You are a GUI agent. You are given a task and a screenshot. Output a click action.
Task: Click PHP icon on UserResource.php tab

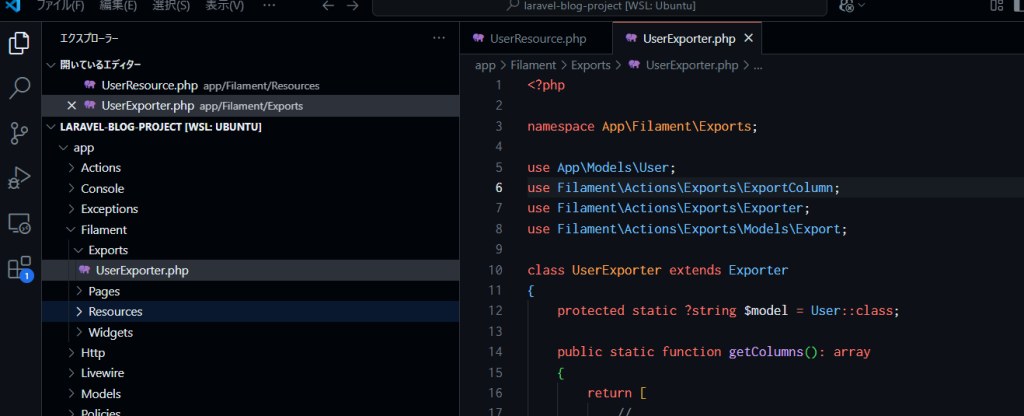point(478,39)
